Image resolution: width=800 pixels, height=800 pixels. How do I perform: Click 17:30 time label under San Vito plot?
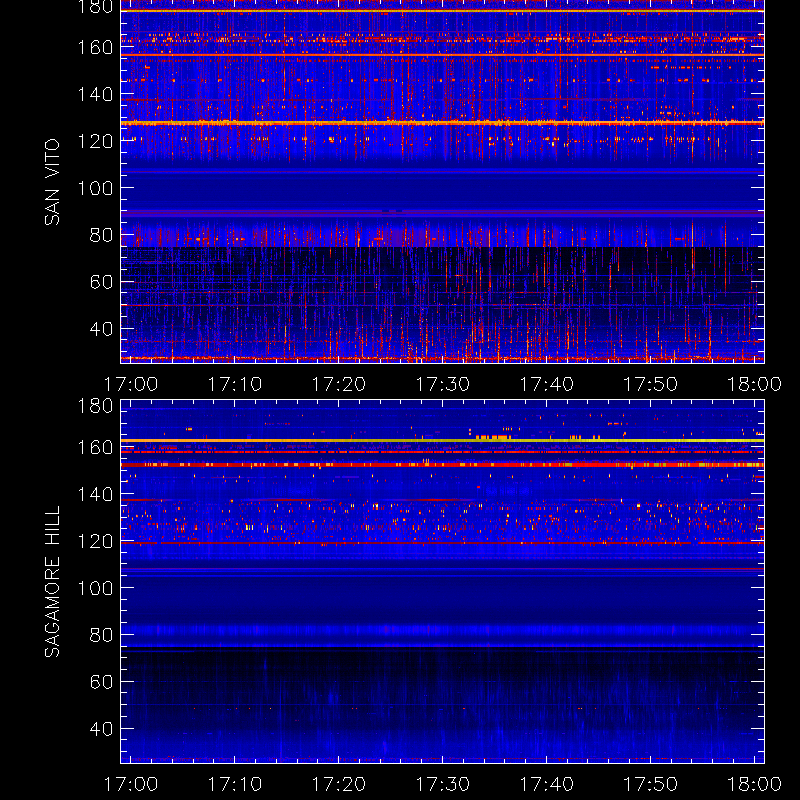pyautogui.click(x=443, y=384)
